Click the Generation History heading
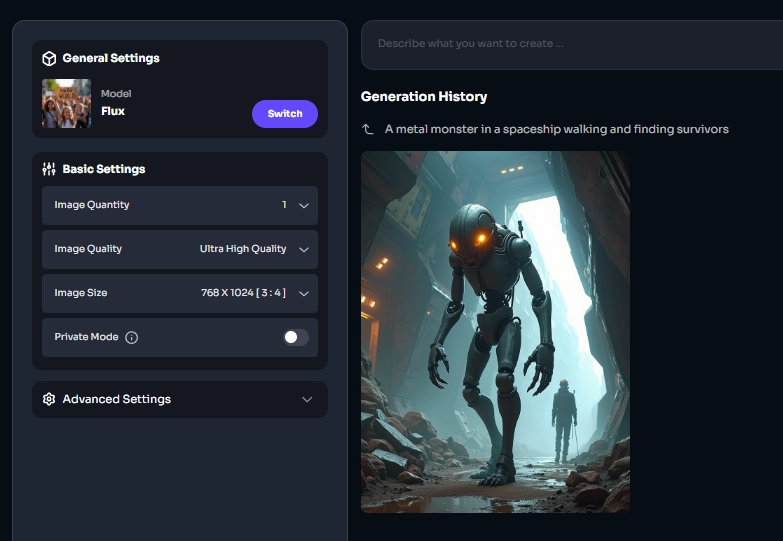Screen dimensions: 783x541 424,97
